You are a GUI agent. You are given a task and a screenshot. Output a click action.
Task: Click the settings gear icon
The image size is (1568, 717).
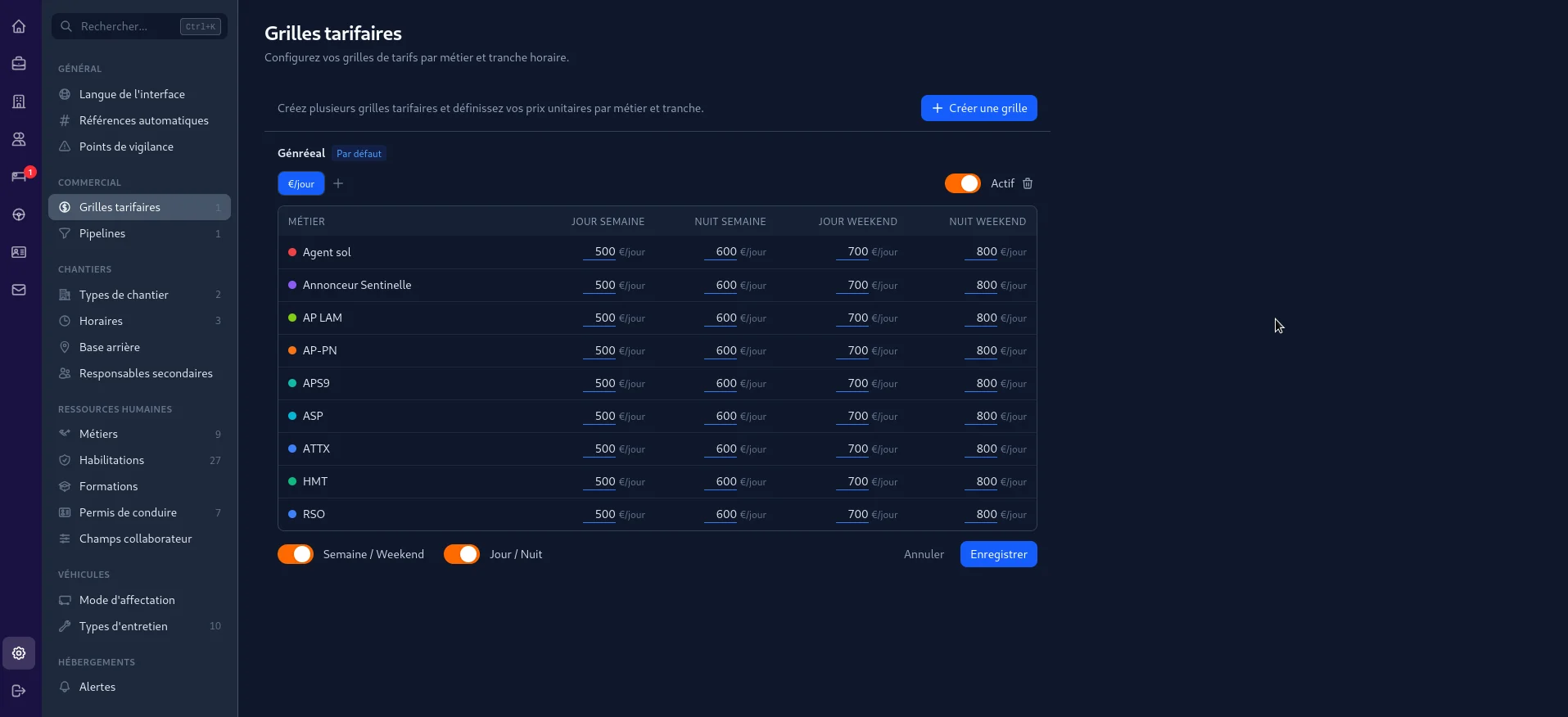(19, 653)
